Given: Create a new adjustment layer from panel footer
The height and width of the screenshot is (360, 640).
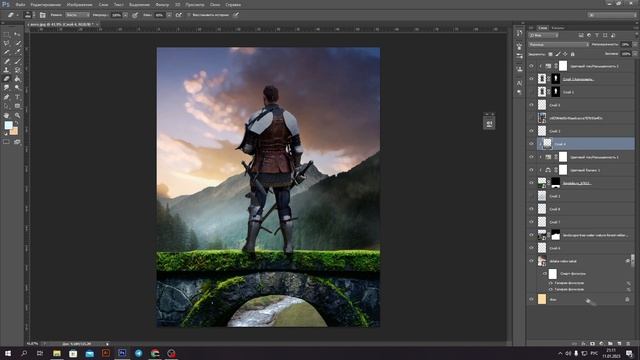Looking at the screenshot, I should [x=601, y=344].
